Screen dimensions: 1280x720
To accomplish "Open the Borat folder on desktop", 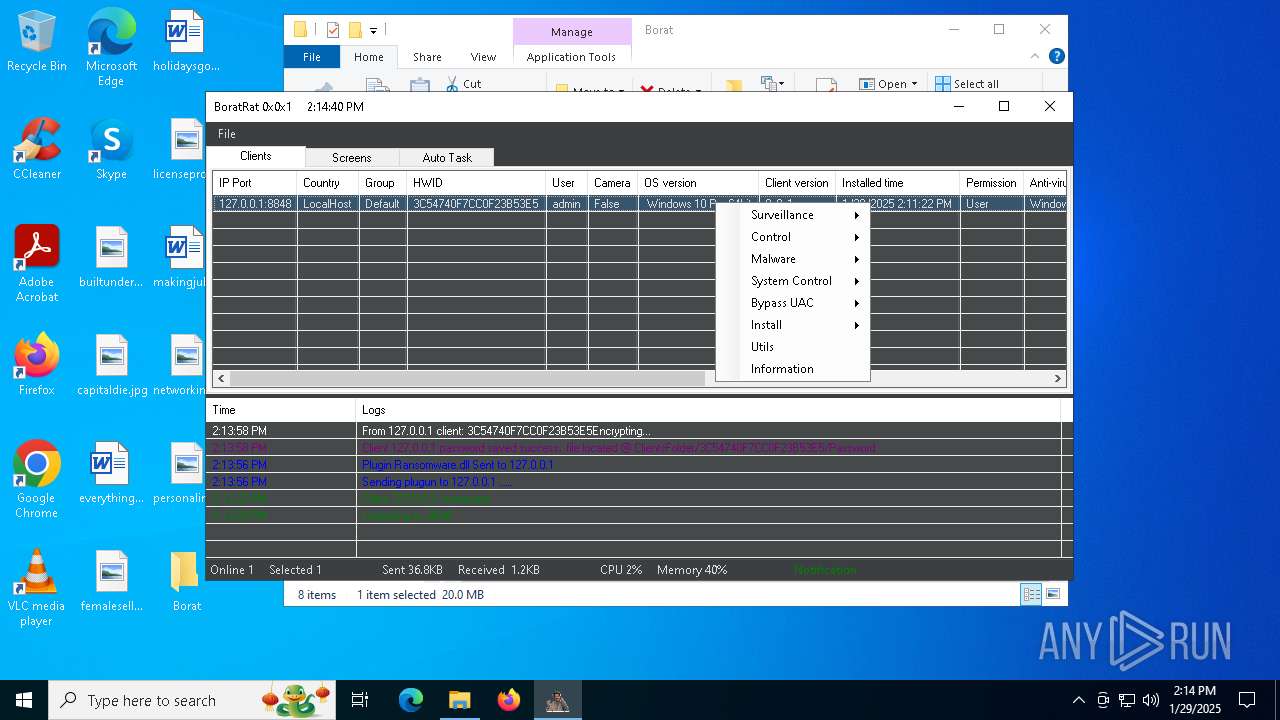I will [x=186, y=580].
